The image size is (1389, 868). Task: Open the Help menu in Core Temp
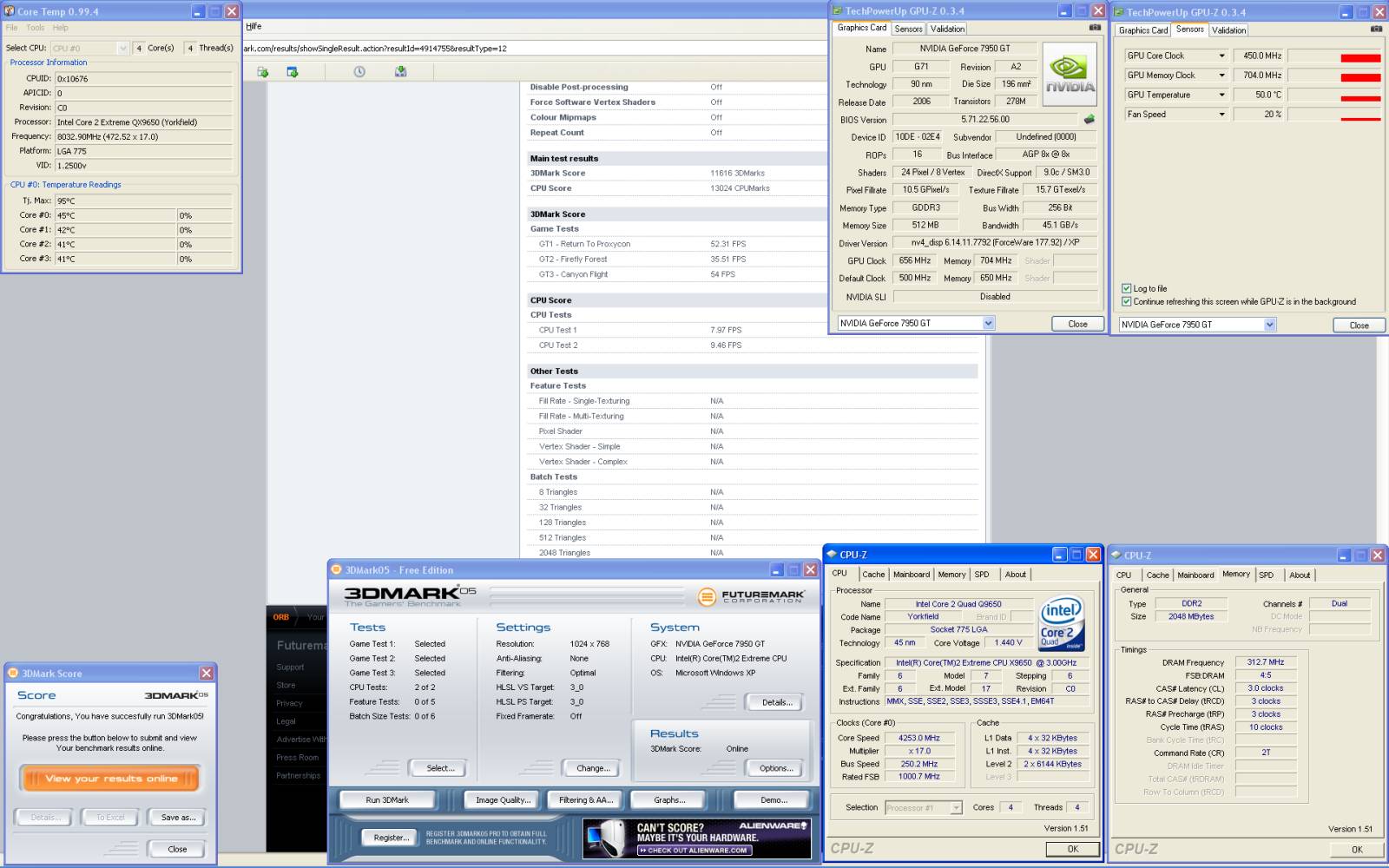pos(60,28)
